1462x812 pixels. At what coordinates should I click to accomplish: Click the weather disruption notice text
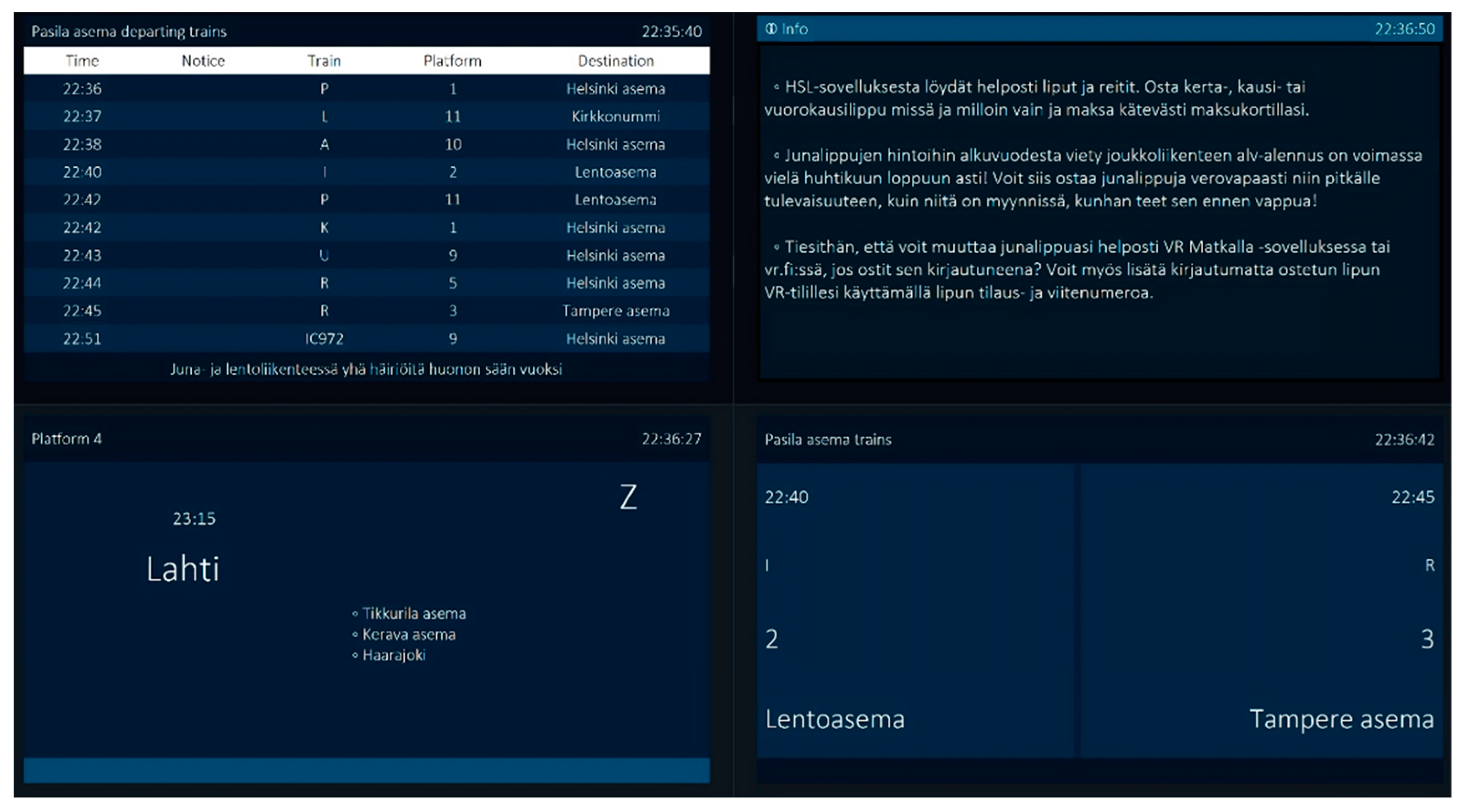pos(366,369)
